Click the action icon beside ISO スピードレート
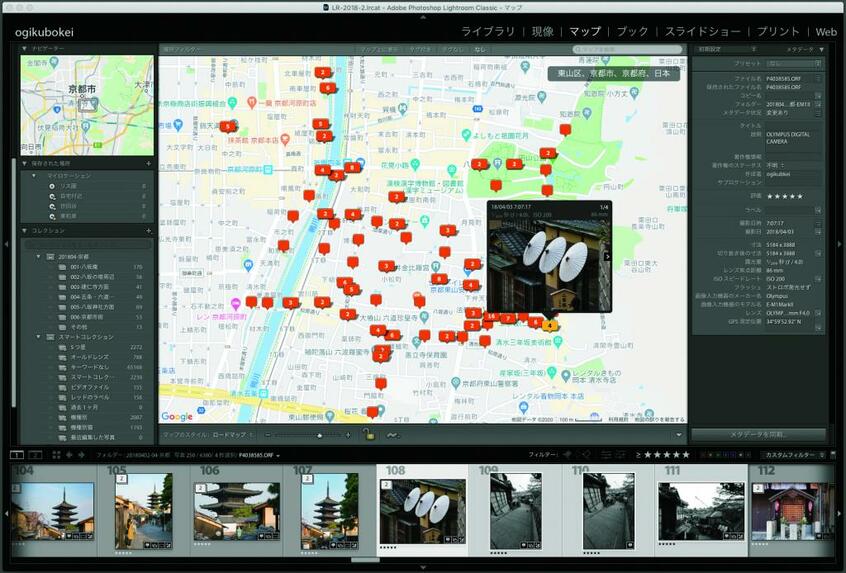The height and width of the screenshot is (573, 846). pyautogui.click(x=818, y=279)
